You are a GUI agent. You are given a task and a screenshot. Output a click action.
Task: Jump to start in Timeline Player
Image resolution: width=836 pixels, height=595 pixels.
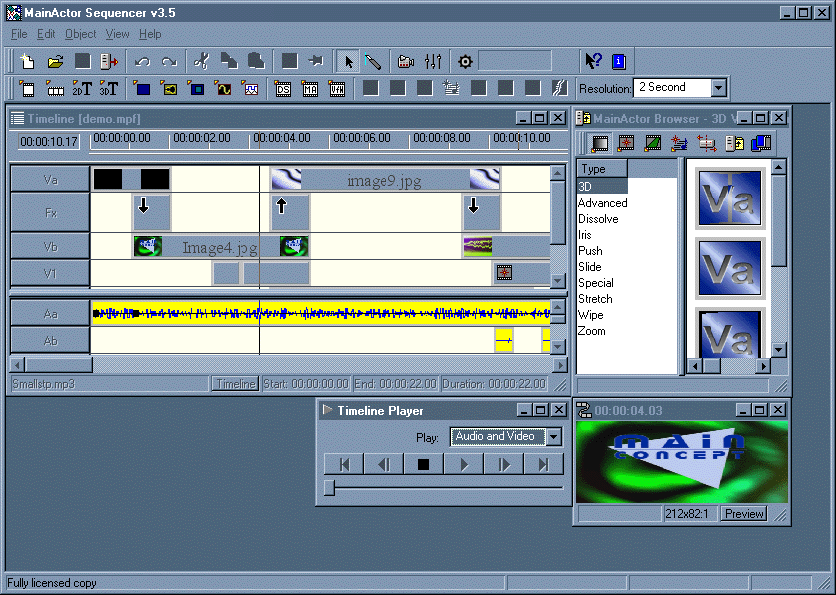pyautogui.click(x=344, y=464)
